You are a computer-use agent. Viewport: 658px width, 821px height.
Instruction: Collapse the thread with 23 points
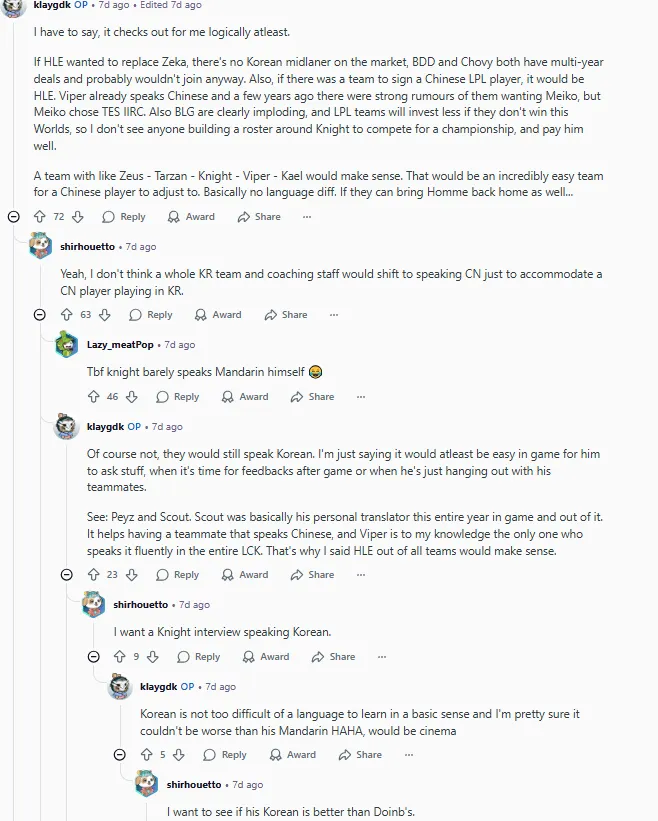[x=67, y=575]
